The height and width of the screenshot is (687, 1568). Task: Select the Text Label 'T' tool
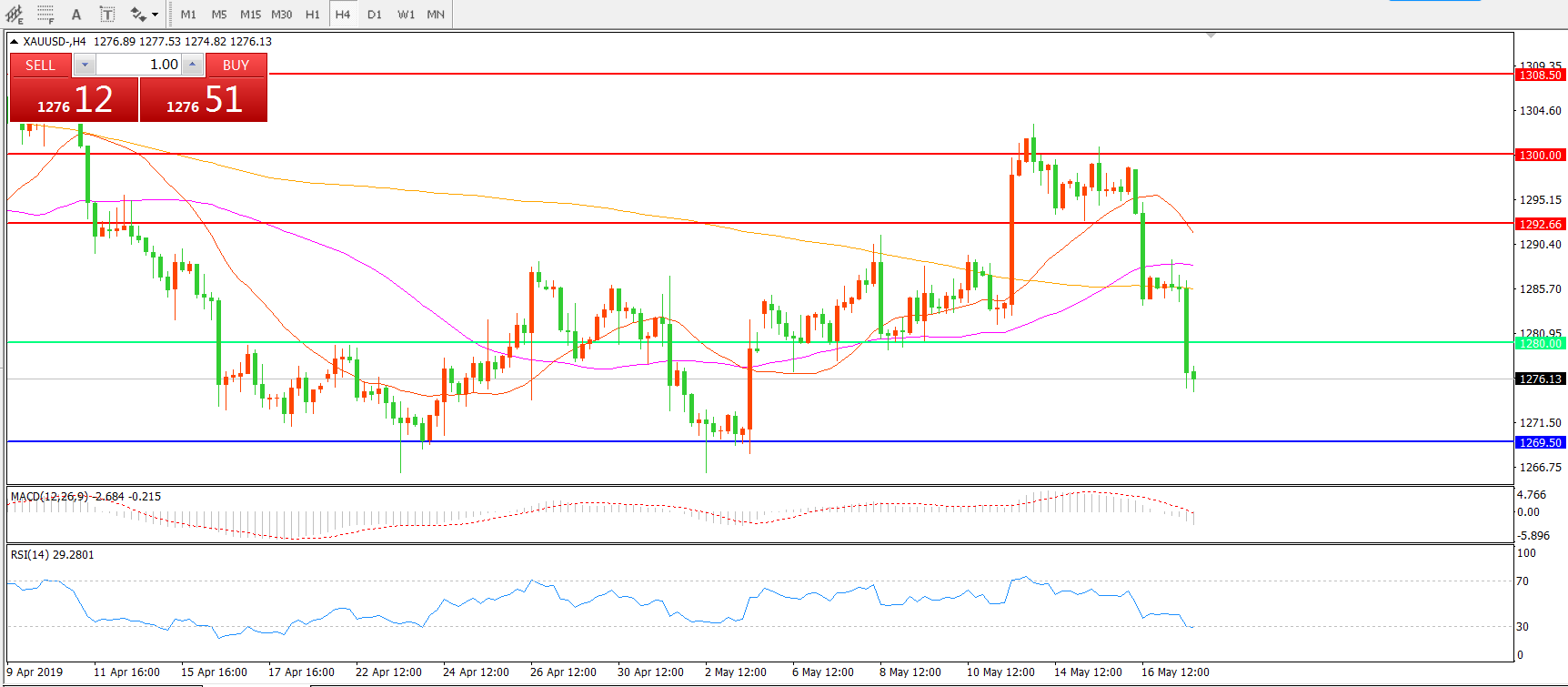106,14
